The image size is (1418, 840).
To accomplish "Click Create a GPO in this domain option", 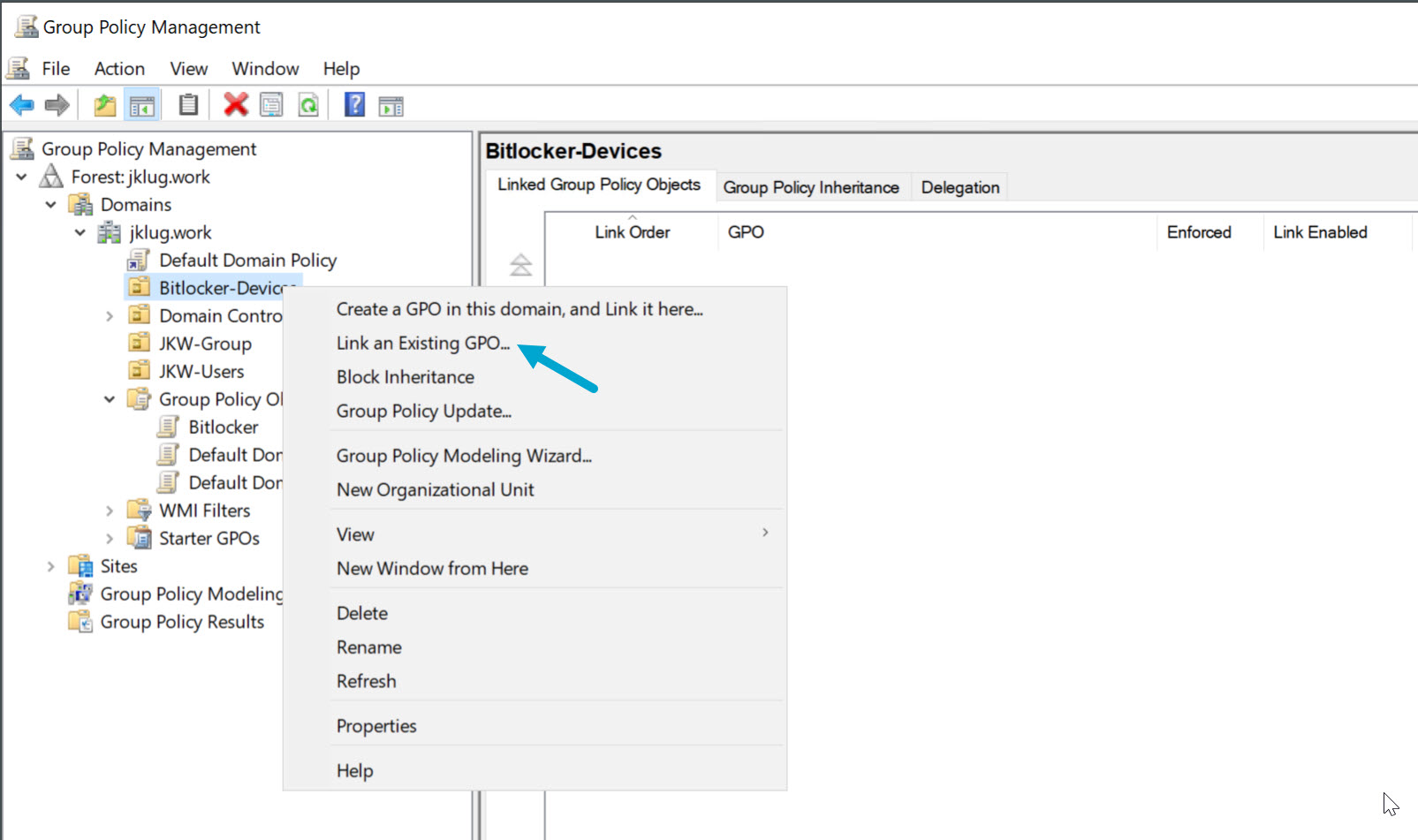I will [x=519, y=308].
